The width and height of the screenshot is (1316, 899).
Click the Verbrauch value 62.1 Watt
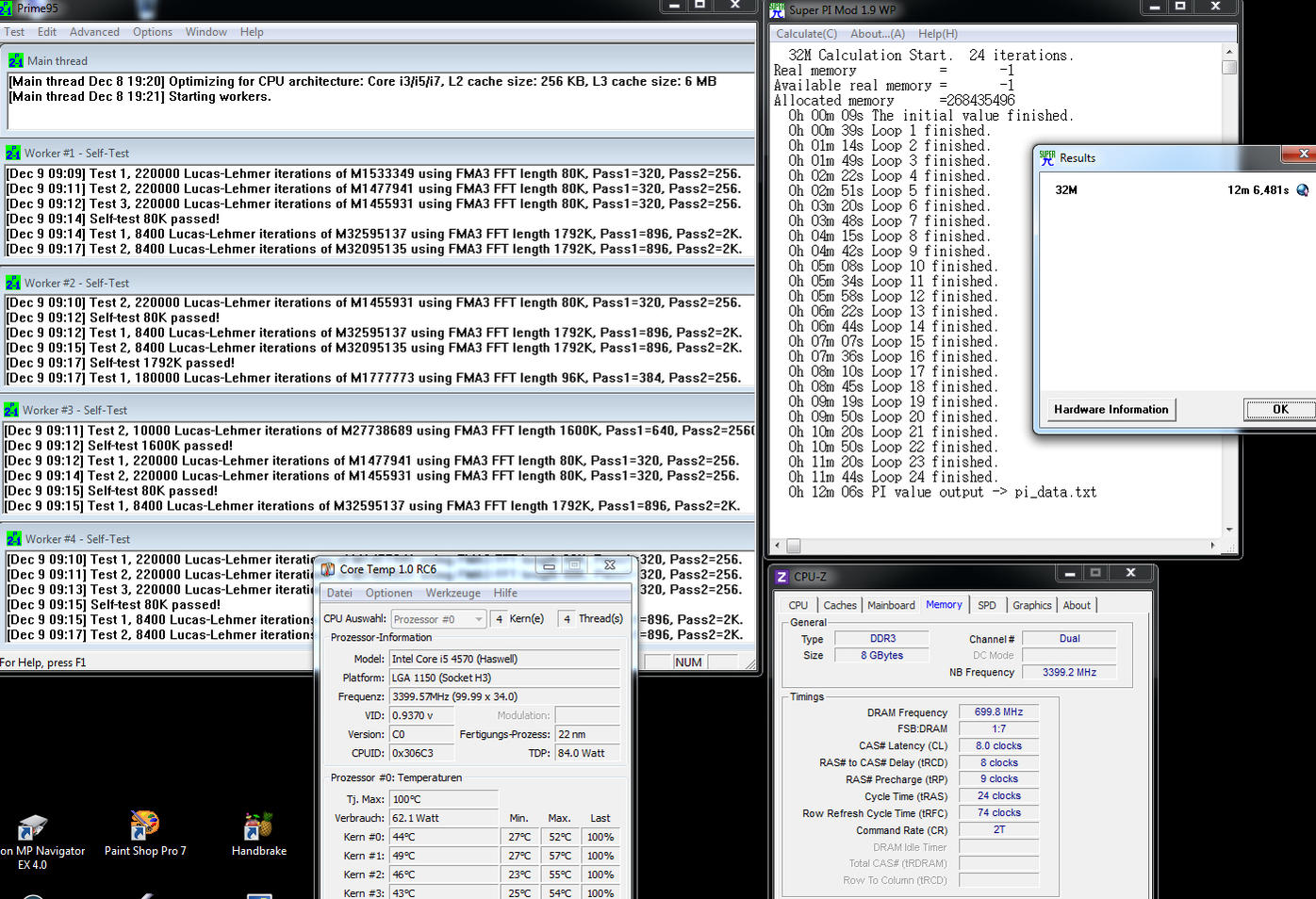(443, 818)
